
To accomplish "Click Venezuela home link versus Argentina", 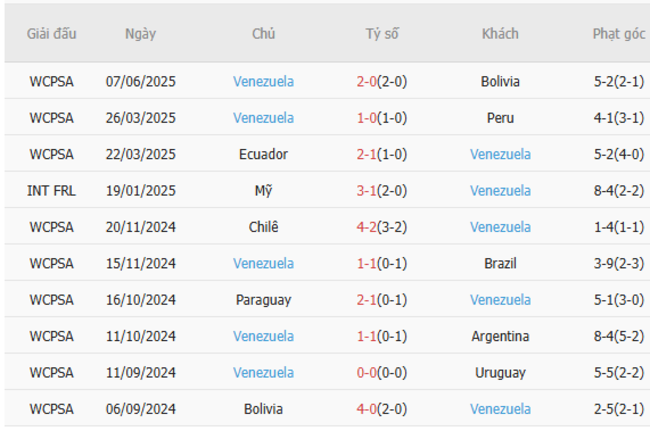I will pyautogui.click(x=263, y=336).
